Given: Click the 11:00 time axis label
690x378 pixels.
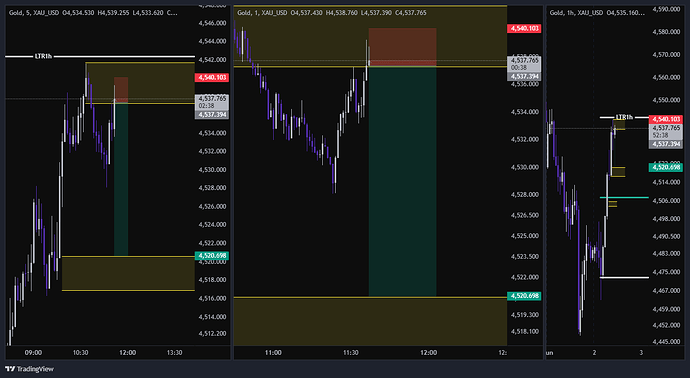Looking at the screenshot, I should tap(273, 352).
